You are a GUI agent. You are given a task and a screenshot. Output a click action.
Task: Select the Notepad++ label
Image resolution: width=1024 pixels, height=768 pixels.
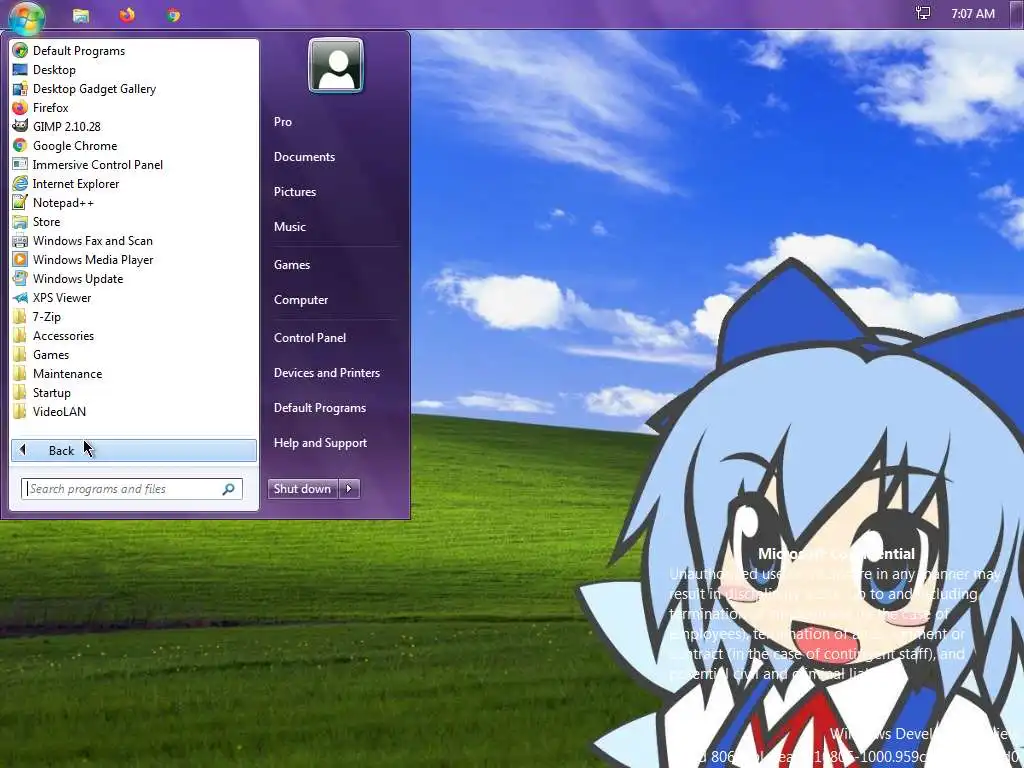click(x=63, y=203)
